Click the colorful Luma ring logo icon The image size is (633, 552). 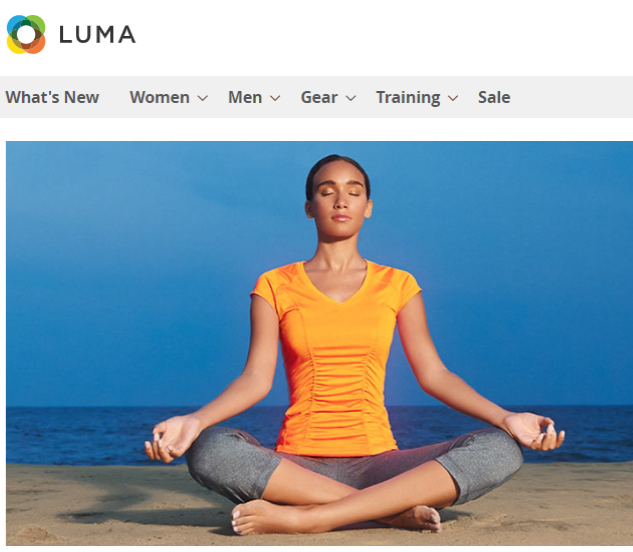point(26,34)
